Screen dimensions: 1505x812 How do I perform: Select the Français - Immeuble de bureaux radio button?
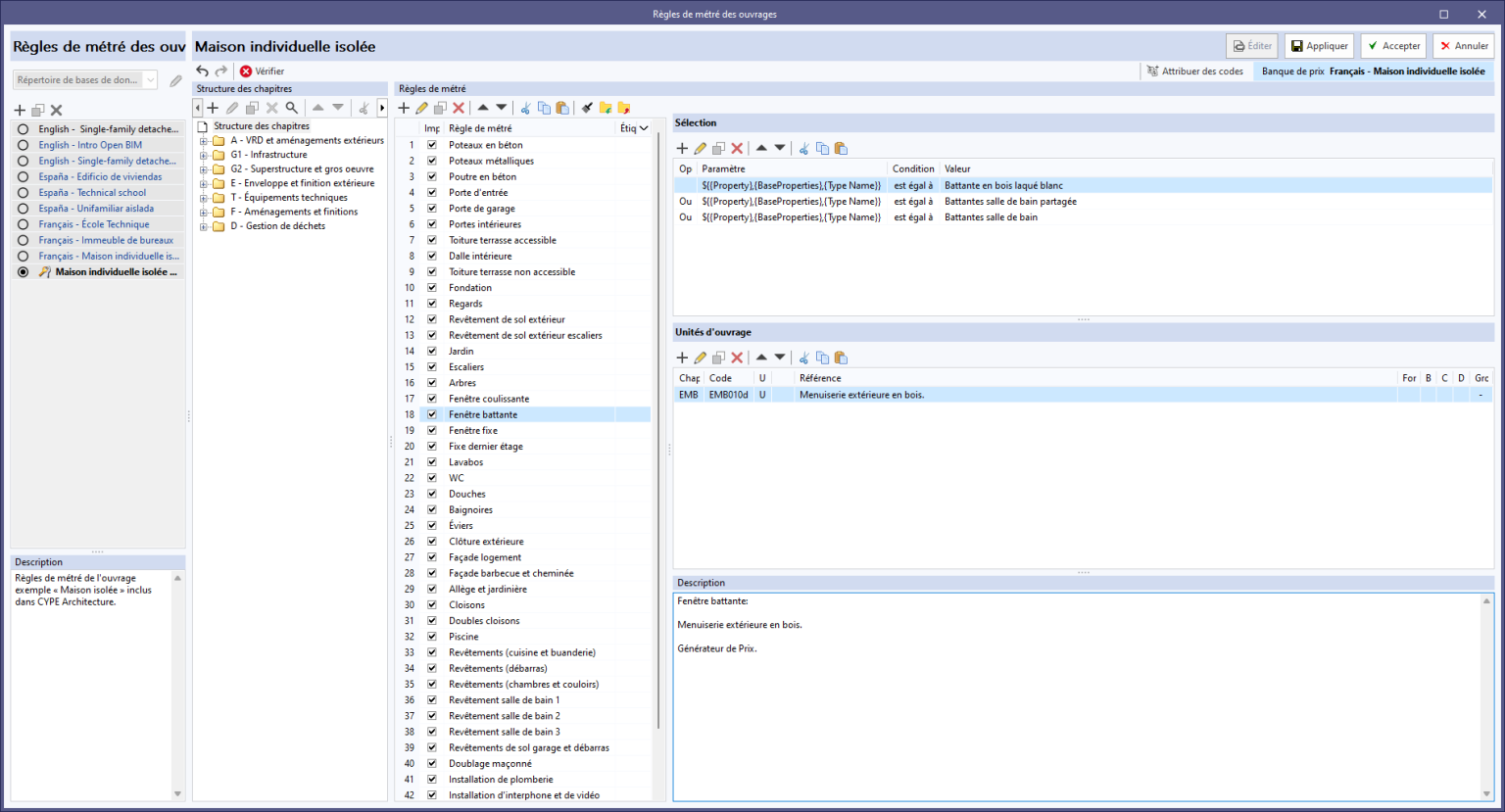coord(24,240)
